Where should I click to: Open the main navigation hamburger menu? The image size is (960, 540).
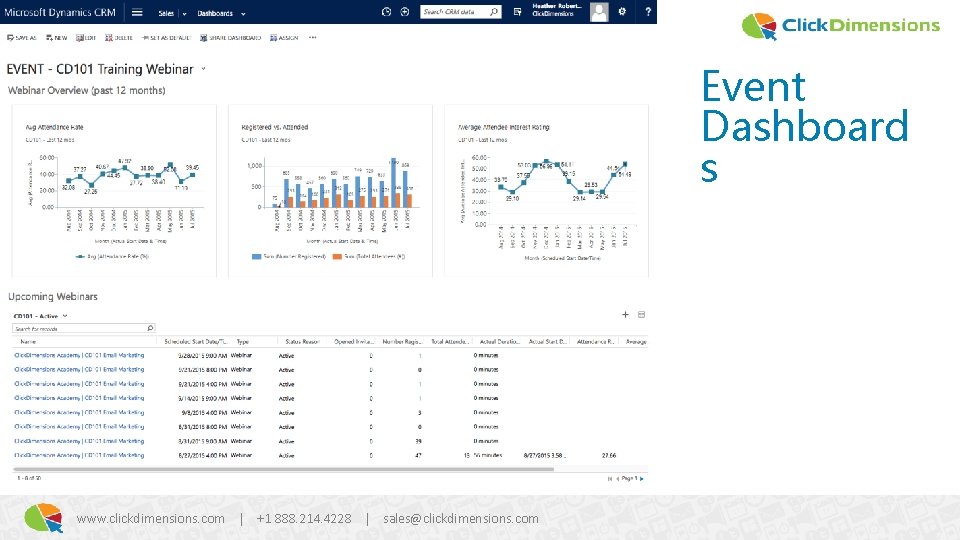pos(137,12)
